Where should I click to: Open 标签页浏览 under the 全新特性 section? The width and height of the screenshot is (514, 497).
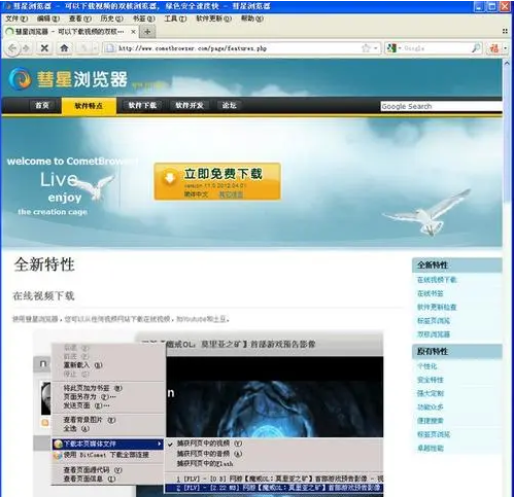(x=433, y=321)
